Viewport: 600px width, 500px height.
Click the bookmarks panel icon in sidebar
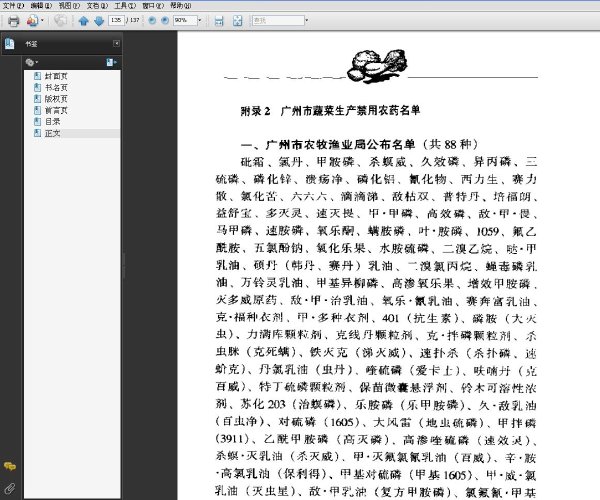pyautogui.click(x=10, y=44)
